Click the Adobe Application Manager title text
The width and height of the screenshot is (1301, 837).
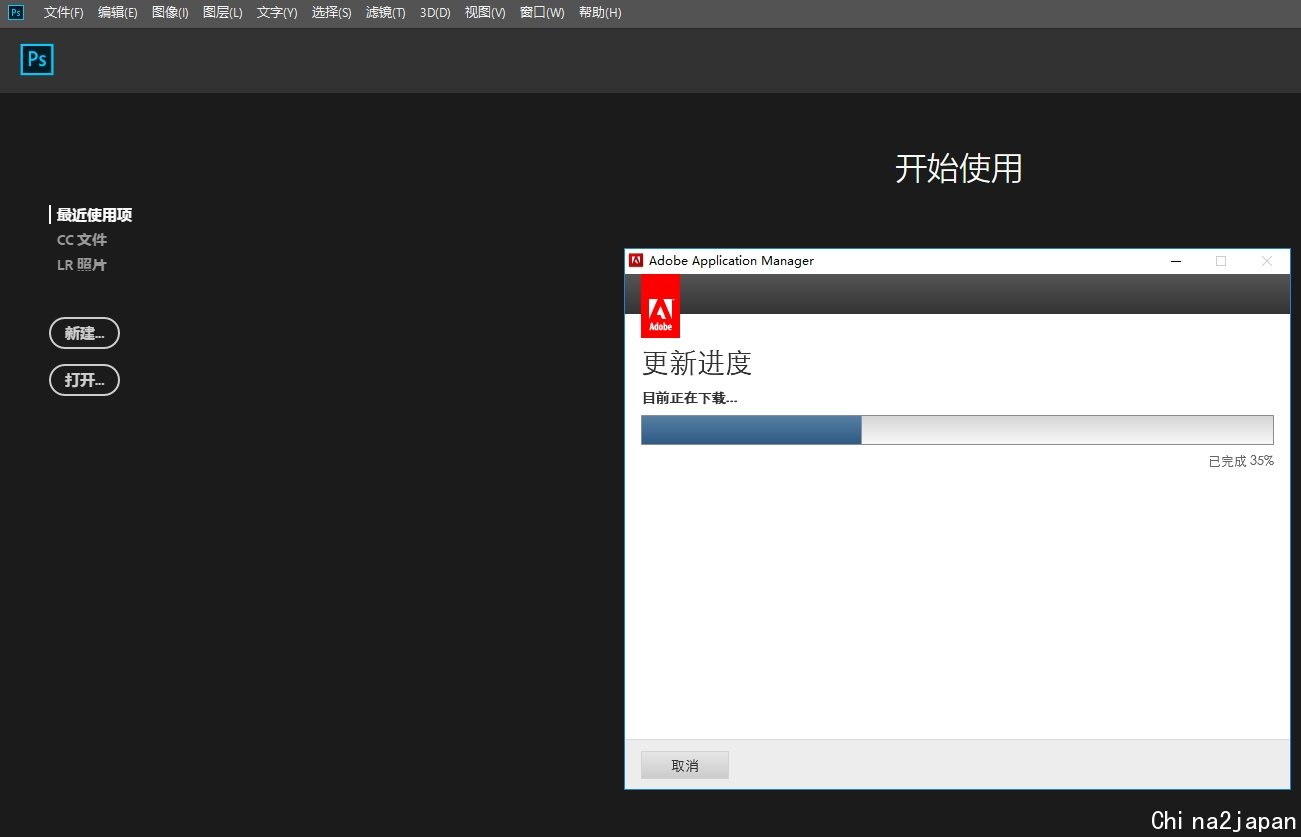point(731,261)
